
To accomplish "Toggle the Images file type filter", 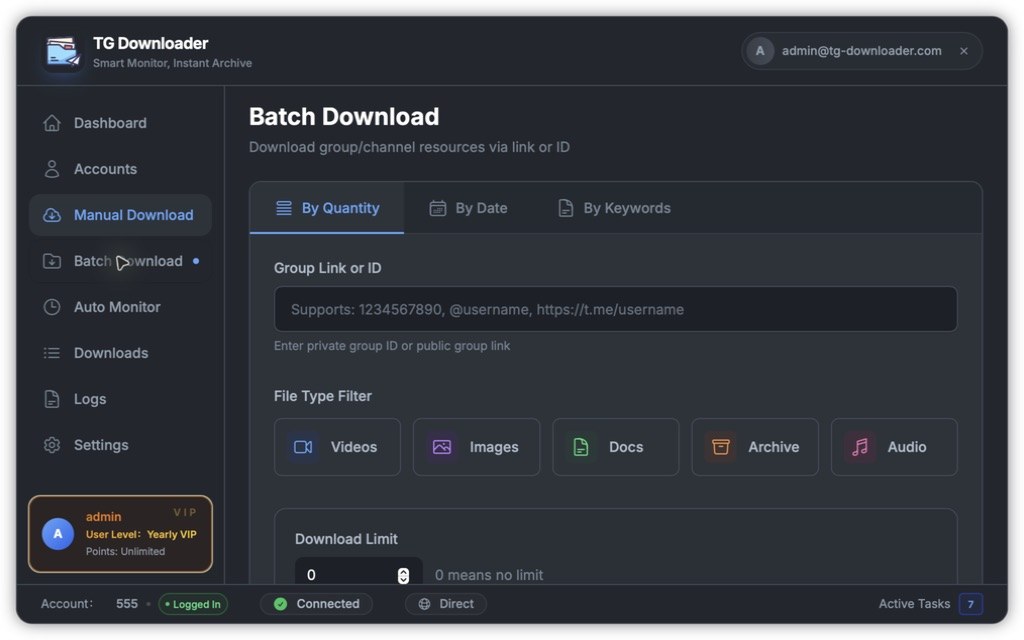I will [476, 447].
